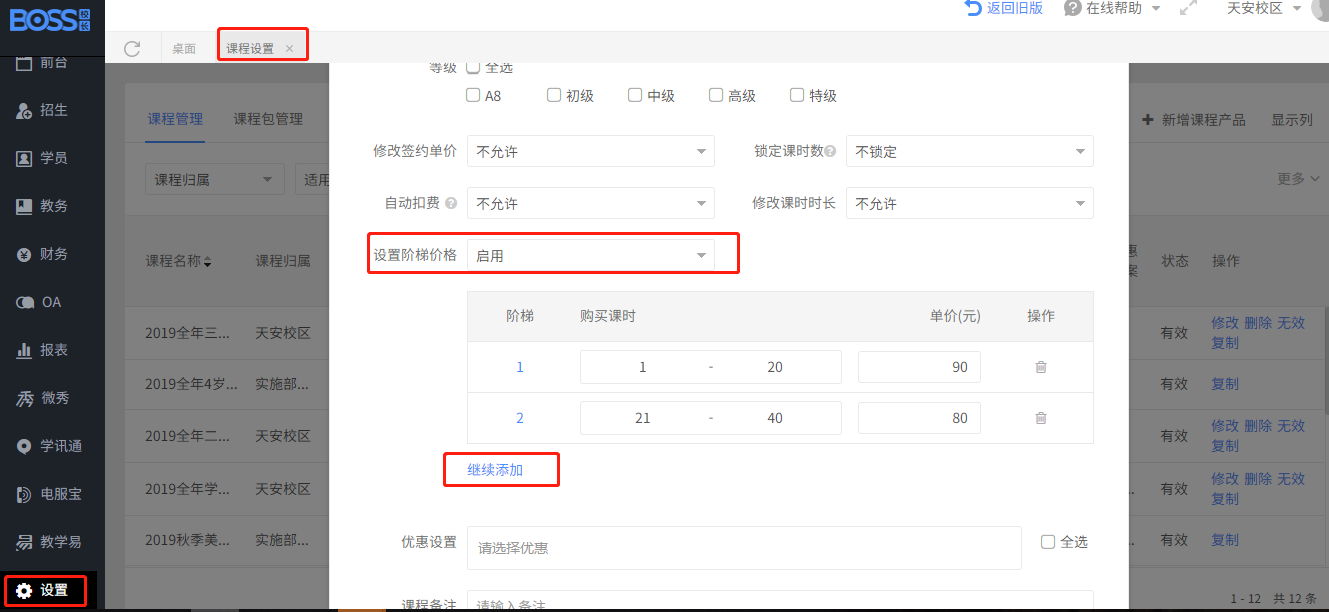Viewport: 1329px width, 612px height.
Task: Open the 招生 sidebar icon
Action: point(25,111)
